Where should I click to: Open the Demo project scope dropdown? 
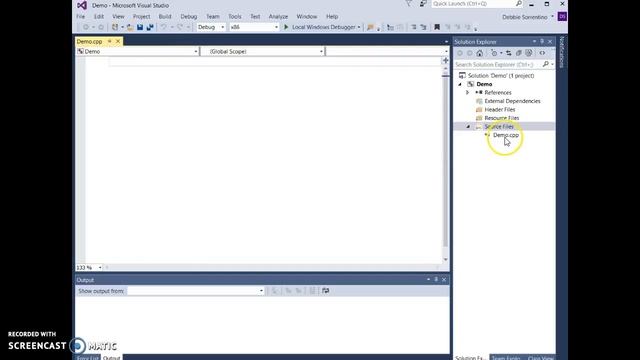point(138,51)
